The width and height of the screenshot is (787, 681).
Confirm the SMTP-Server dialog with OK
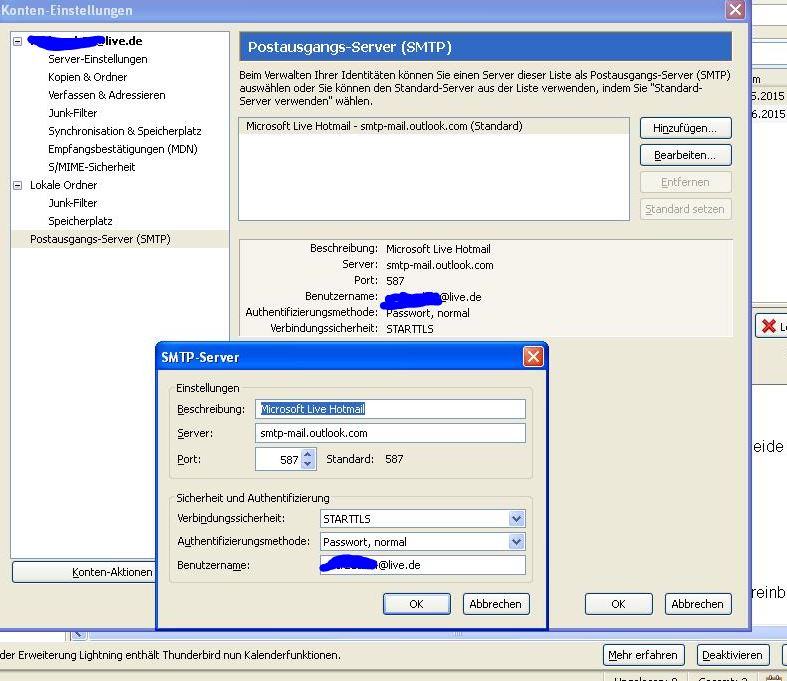[x=417, y=604]
